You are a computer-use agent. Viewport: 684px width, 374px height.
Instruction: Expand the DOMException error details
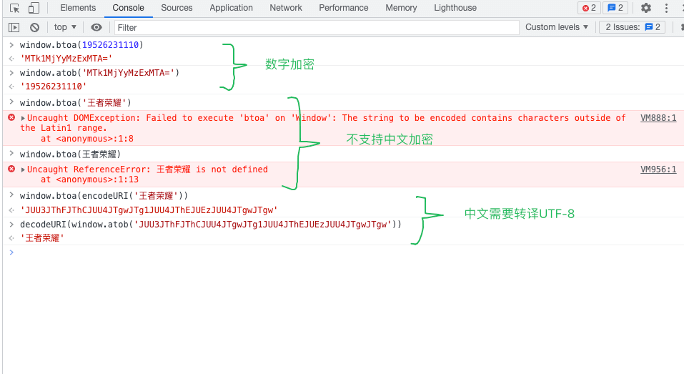pos(23,118)
